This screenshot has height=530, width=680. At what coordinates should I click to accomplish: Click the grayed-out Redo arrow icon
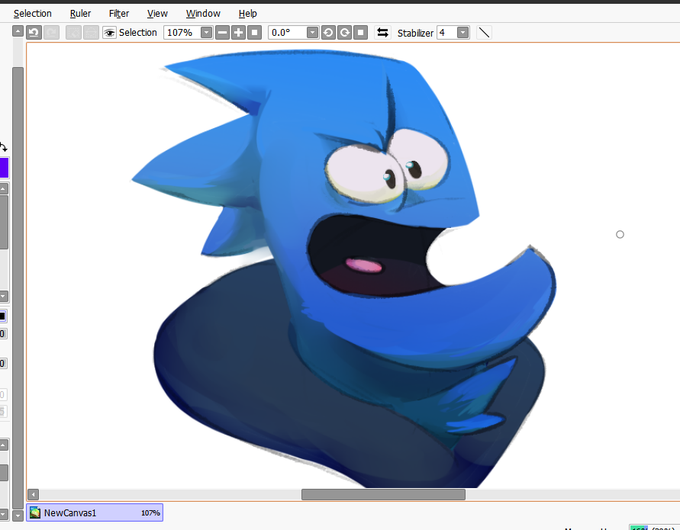coord(52,33)
